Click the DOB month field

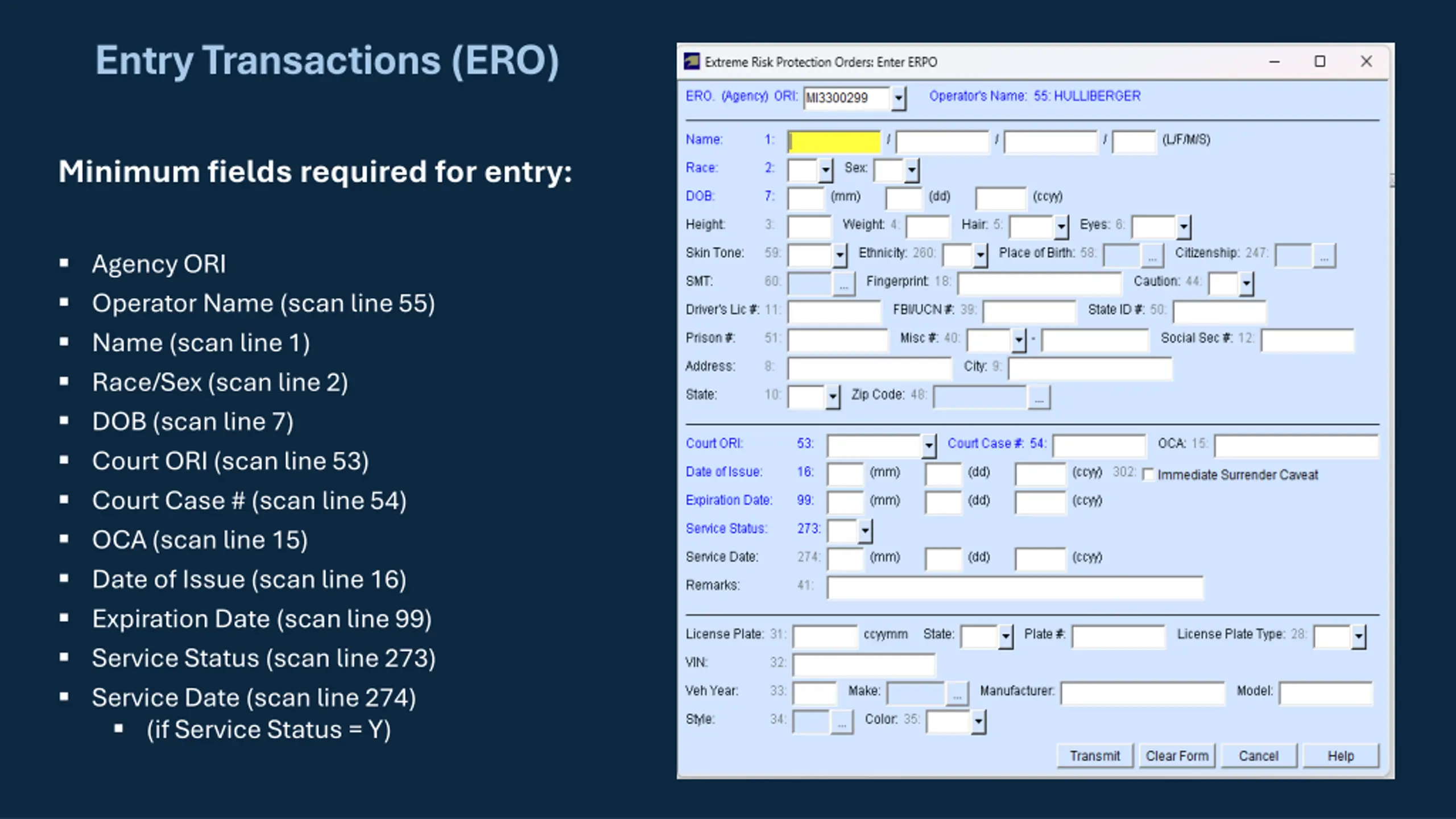click(806, 199)
